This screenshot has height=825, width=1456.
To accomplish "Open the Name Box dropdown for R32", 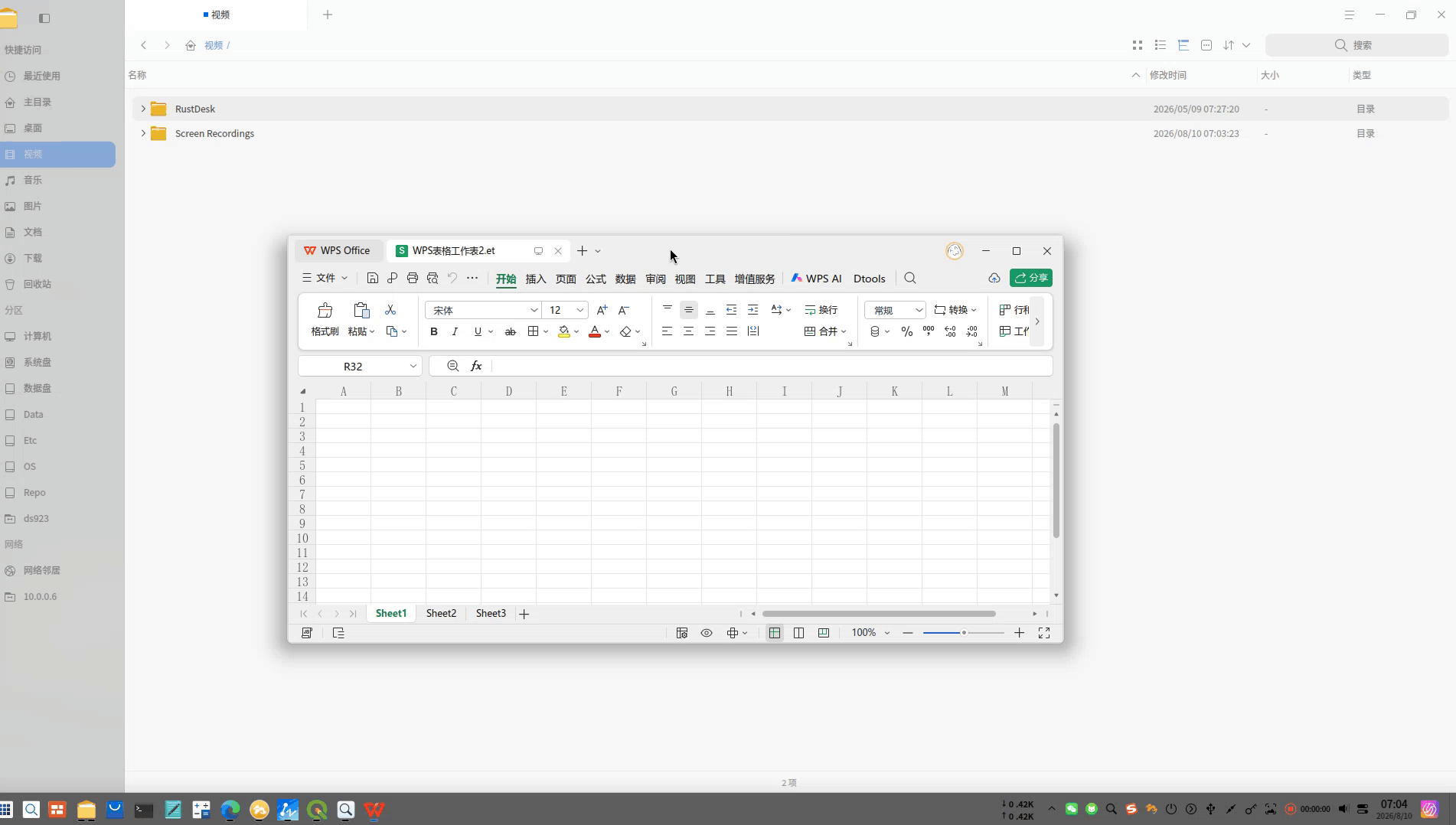I will 413,366.
